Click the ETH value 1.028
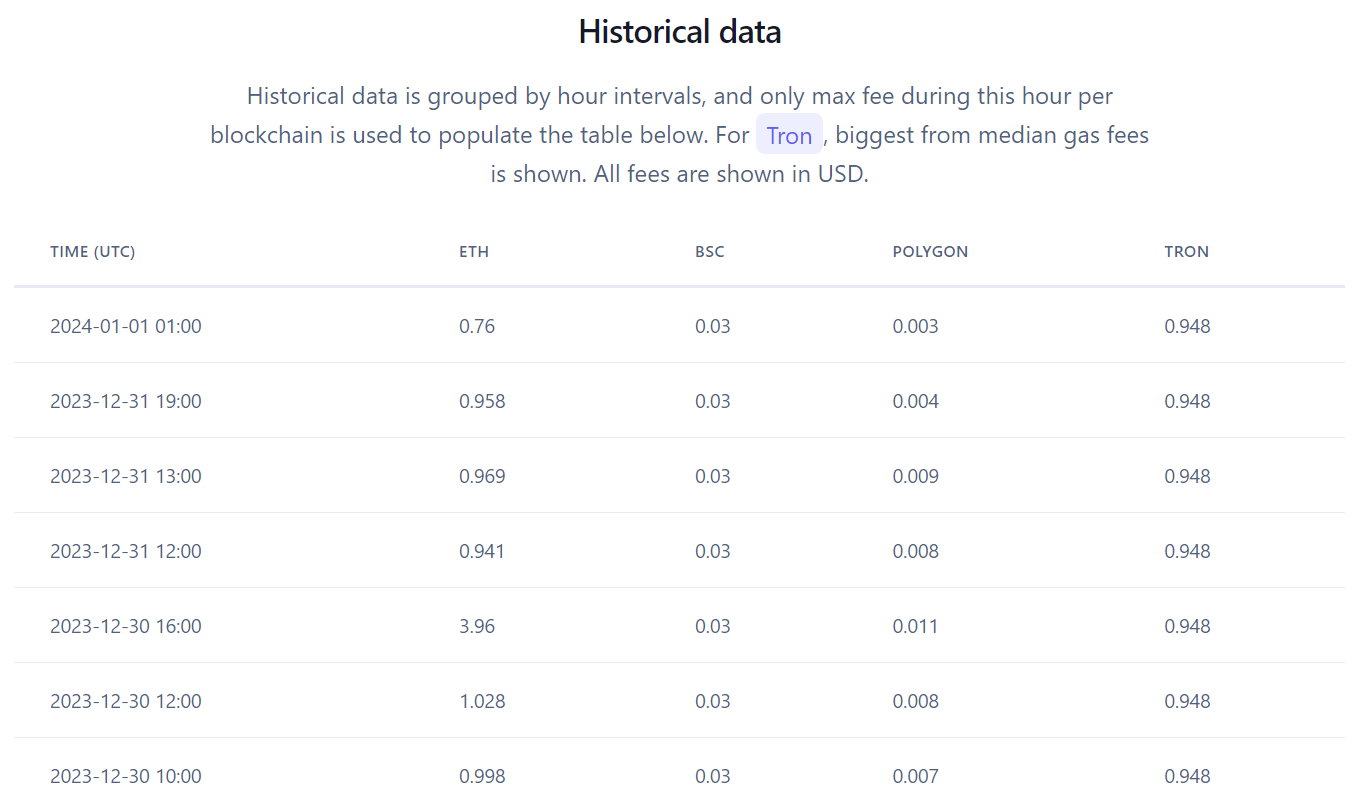Viewport: 1363px width, 810px height. click(x=482, y=701)
